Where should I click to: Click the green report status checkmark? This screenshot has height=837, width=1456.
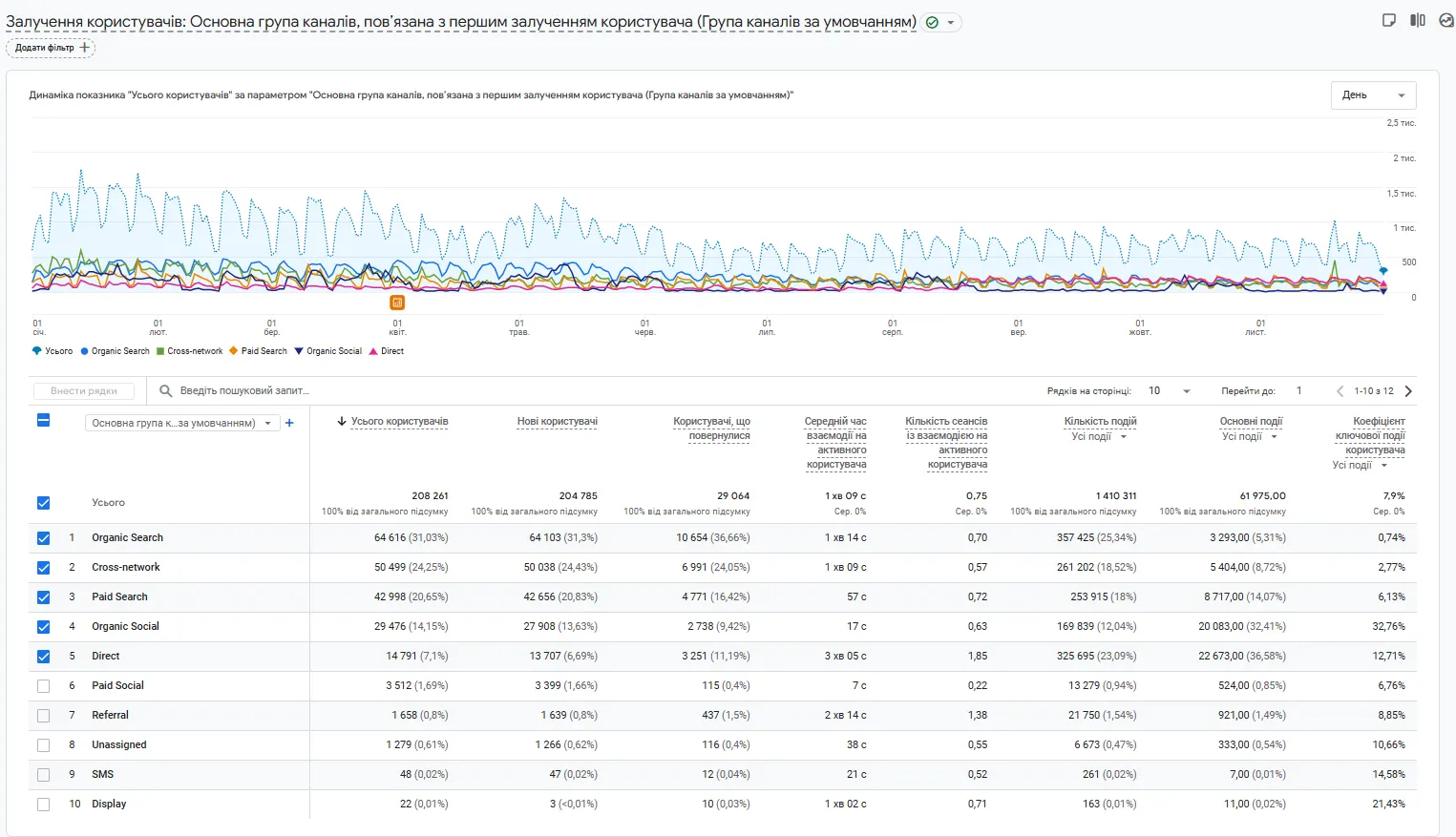coord(933,22)
